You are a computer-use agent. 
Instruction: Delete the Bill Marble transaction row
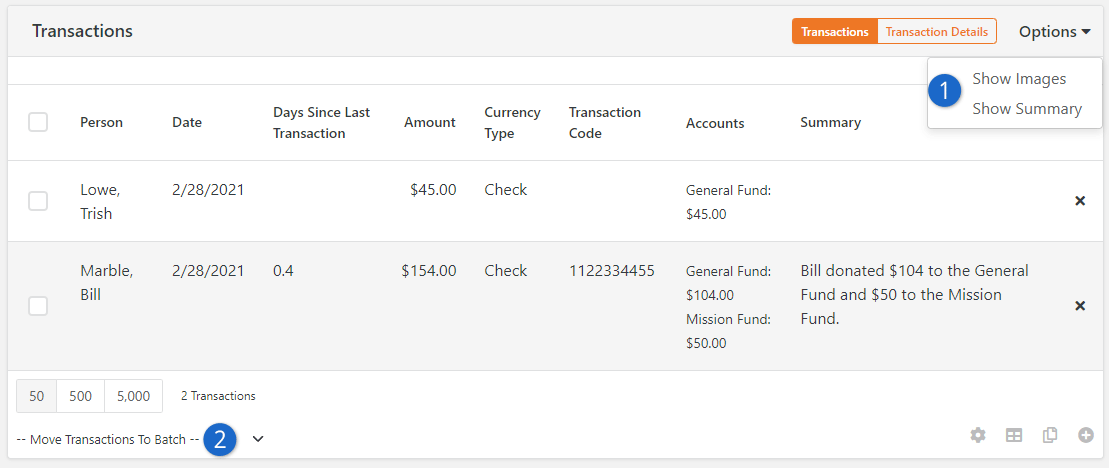point(1080,306)
